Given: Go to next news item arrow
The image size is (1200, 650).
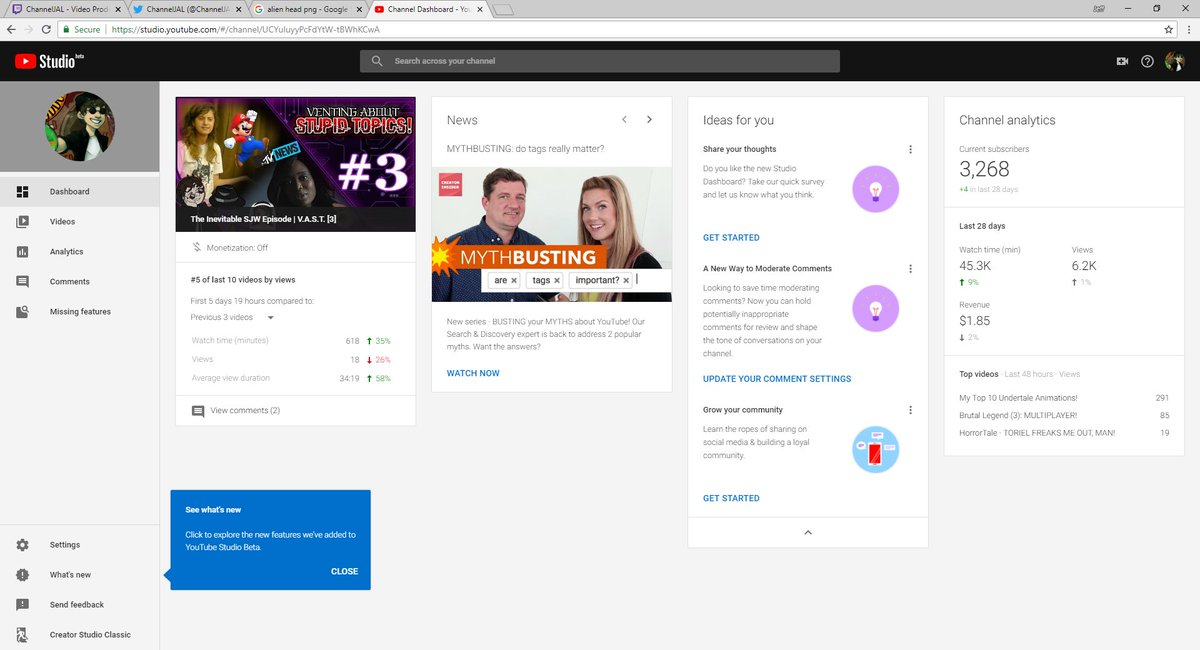Looking at the screenshot, I should (649, 119).
